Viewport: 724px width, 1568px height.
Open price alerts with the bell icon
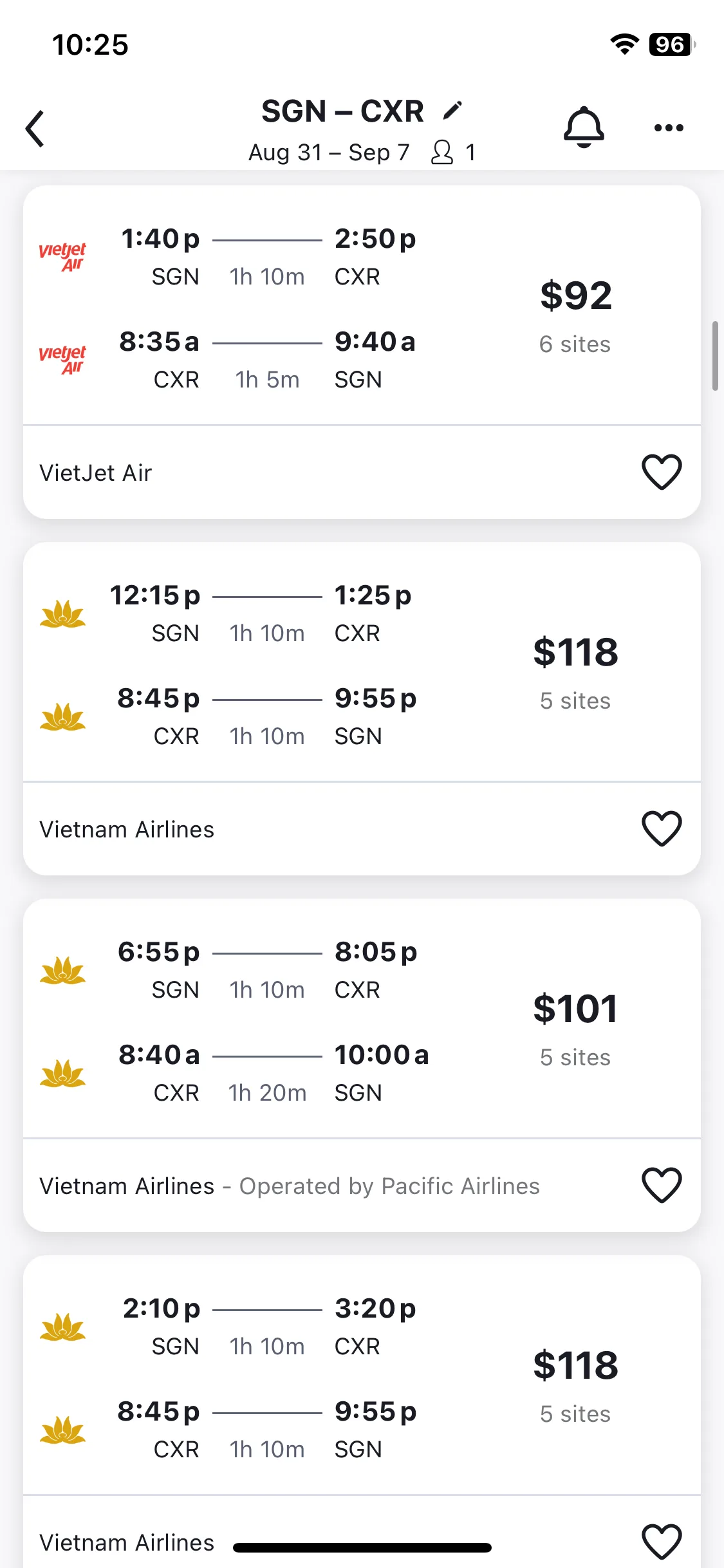click(x=584, y=127)
